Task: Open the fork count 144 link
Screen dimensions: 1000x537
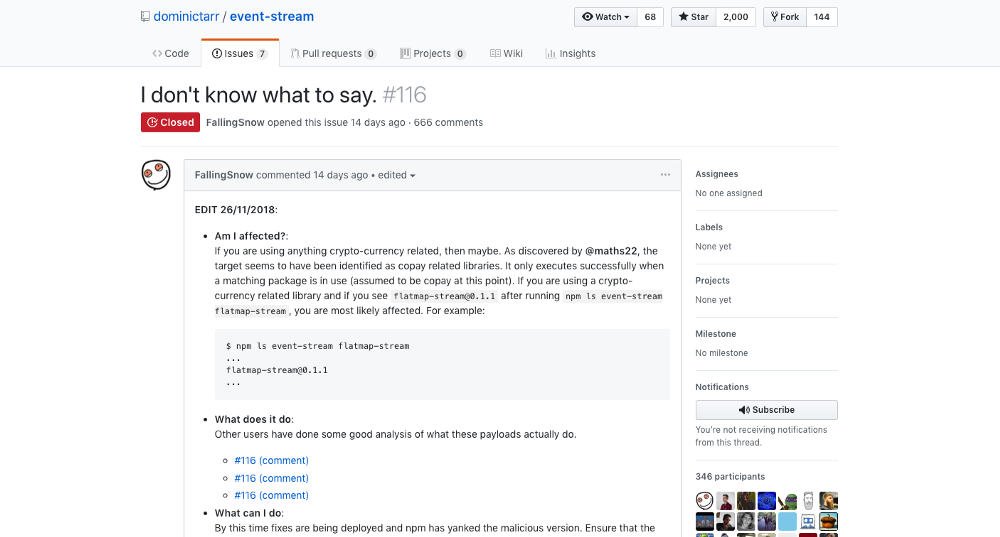Action: [x=821, y=17]
